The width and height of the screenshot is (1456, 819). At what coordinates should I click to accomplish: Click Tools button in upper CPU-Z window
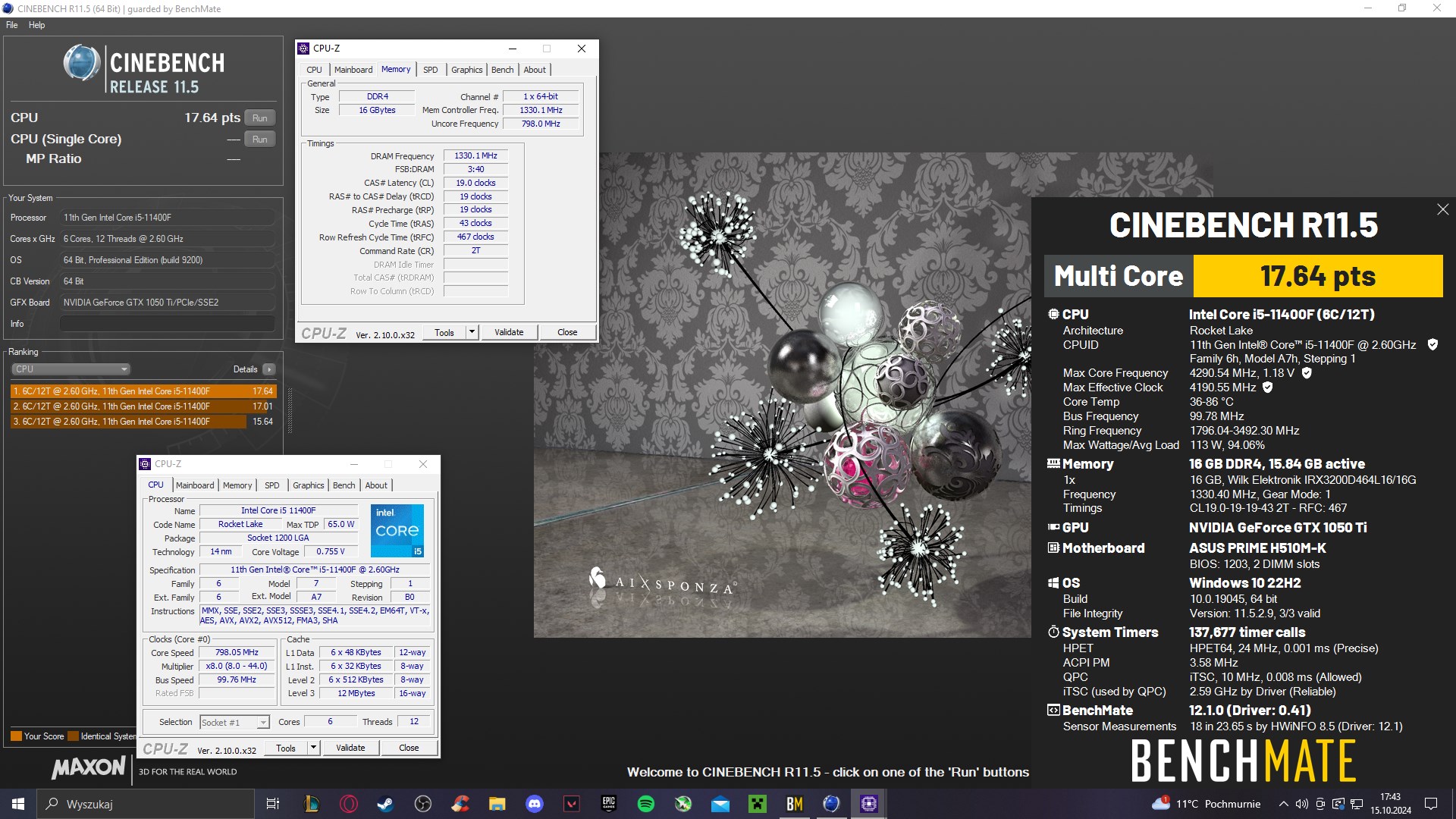(444, 332)
